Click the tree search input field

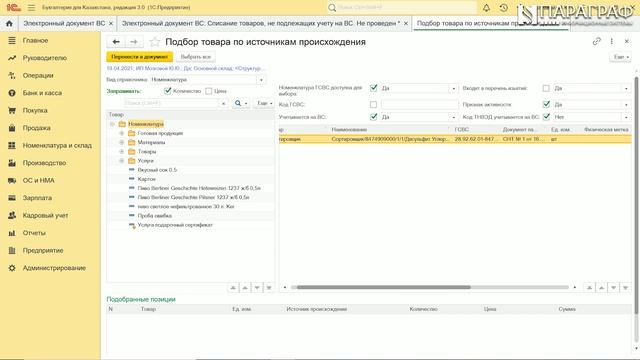click(x=172, y=103)
